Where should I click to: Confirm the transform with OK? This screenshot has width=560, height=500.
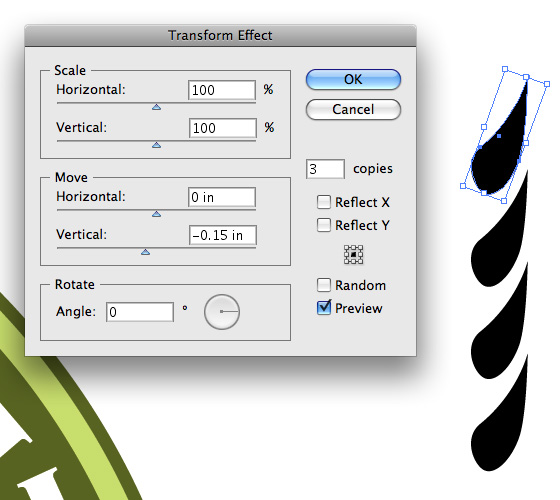[353, 79]
